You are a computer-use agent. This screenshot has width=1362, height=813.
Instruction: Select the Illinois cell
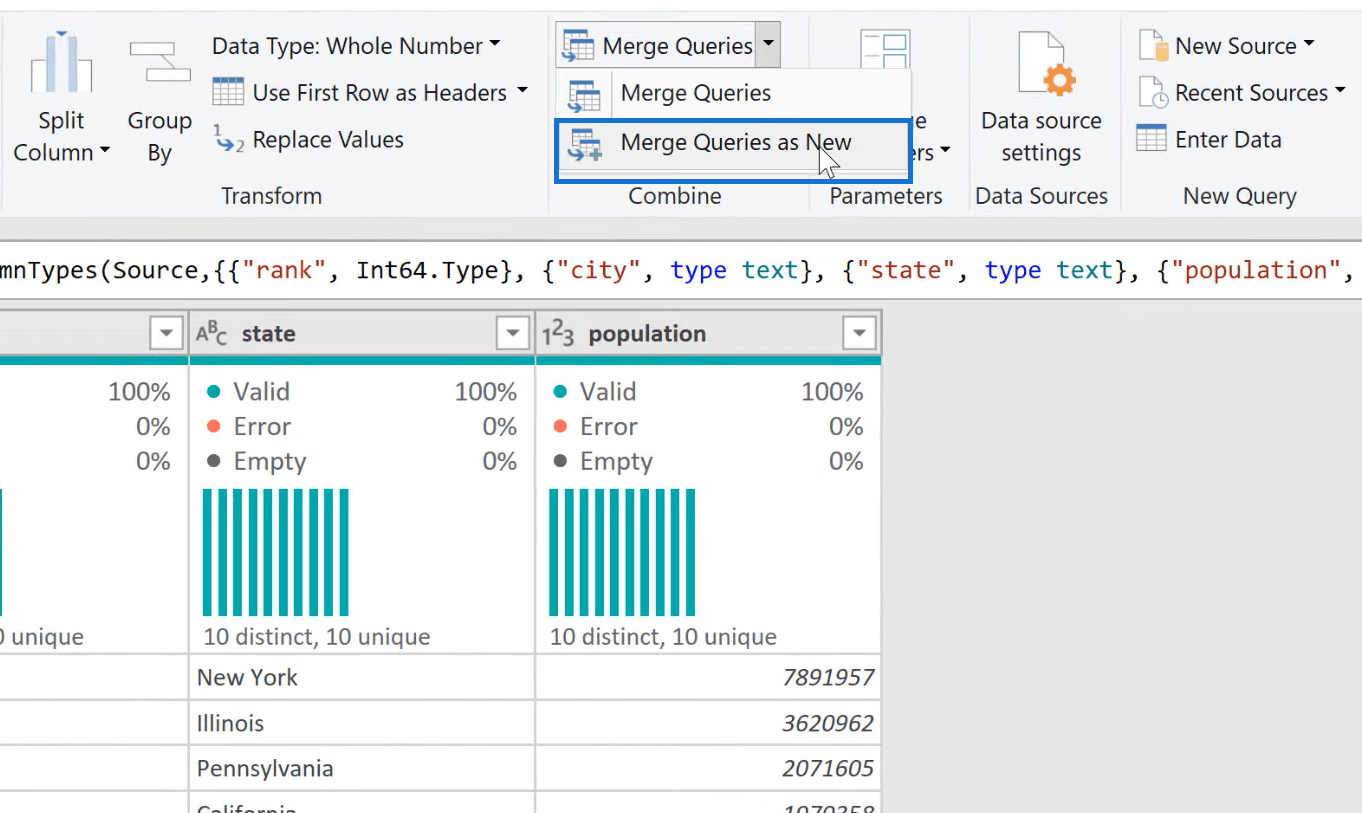coord(361,723)
